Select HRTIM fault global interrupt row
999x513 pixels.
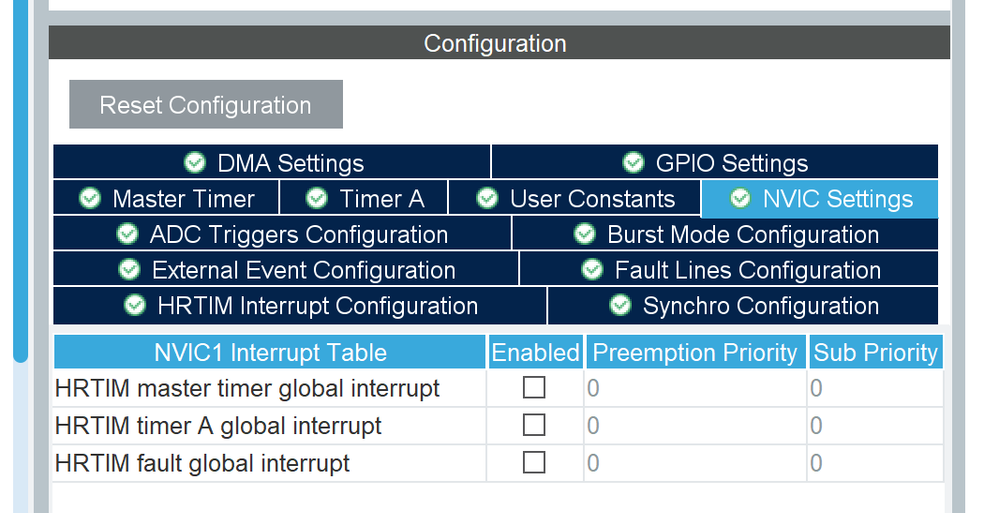click(x=498, y=463)
